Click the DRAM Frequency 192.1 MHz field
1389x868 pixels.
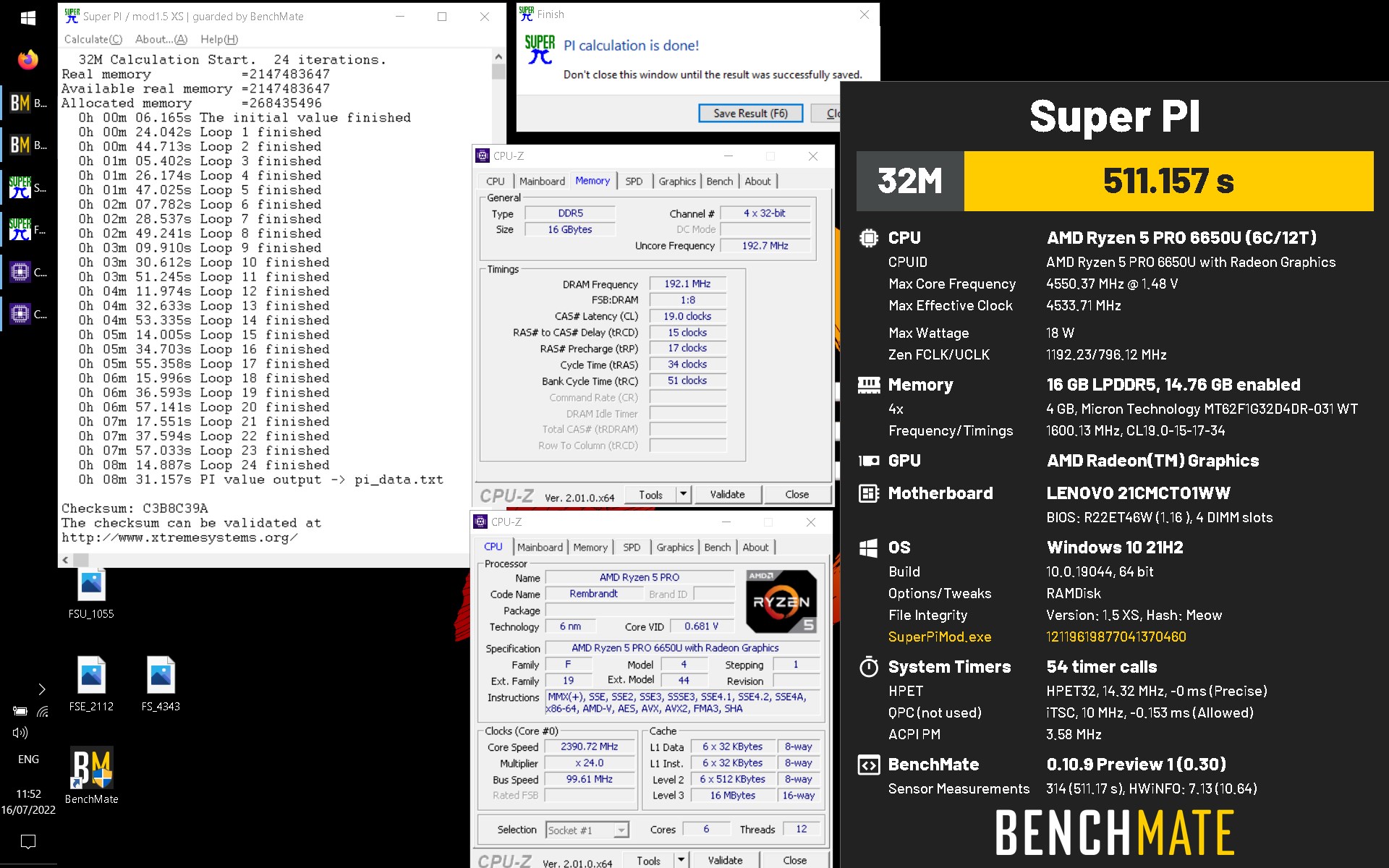pyautogui.click(x=687, y=284)
